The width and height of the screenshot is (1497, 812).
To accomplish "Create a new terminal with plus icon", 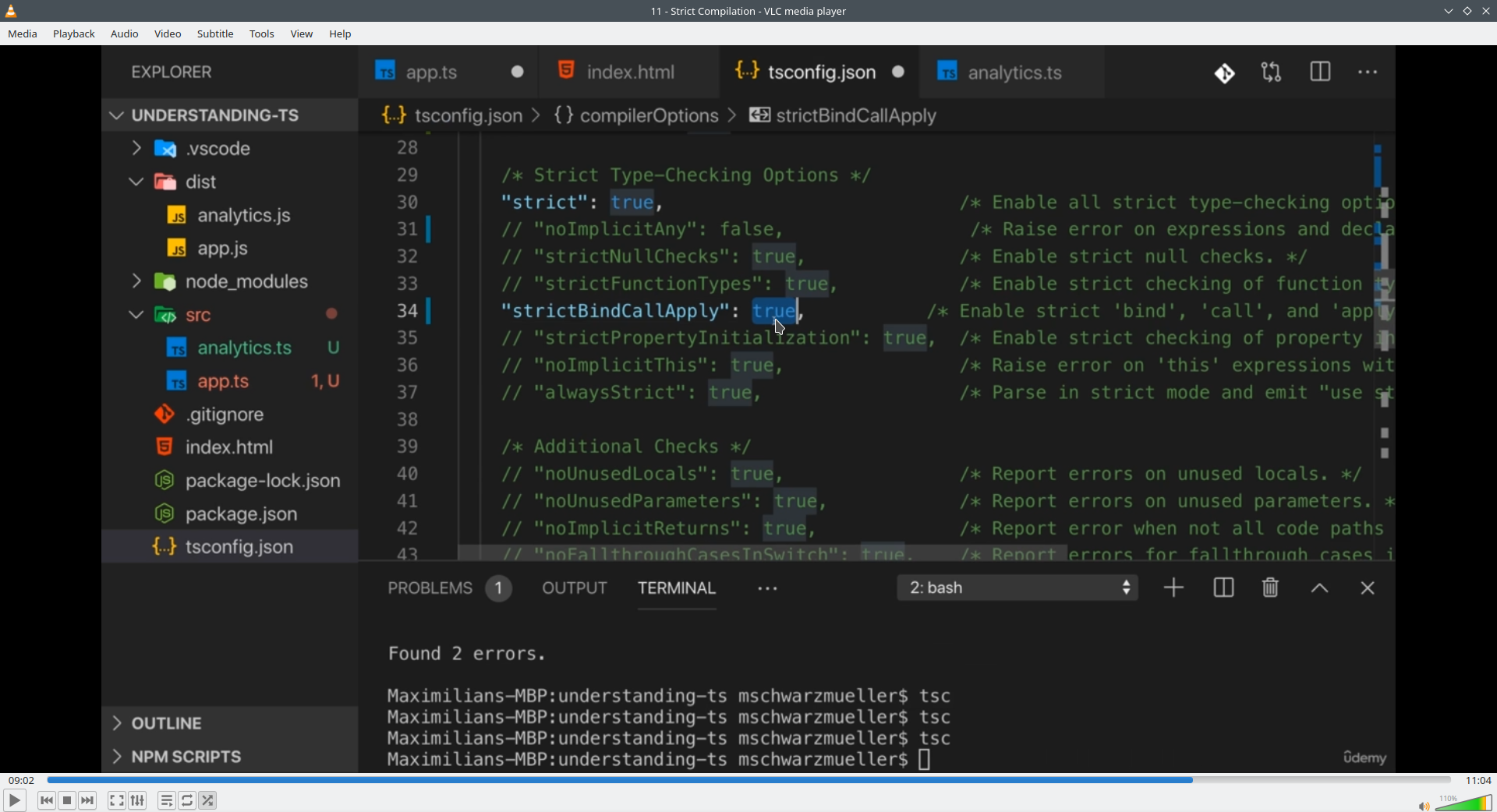I will tap(1173, 588).
